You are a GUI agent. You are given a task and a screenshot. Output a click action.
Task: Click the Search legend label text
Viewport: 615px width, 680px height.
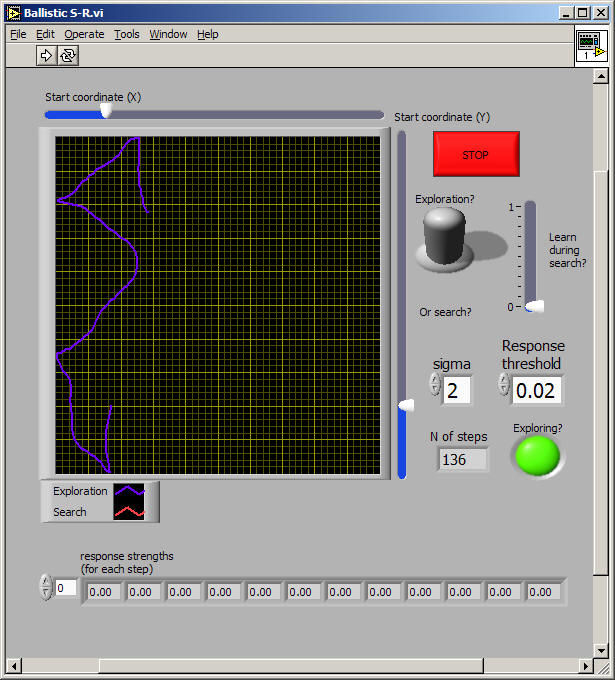[70, 512]
